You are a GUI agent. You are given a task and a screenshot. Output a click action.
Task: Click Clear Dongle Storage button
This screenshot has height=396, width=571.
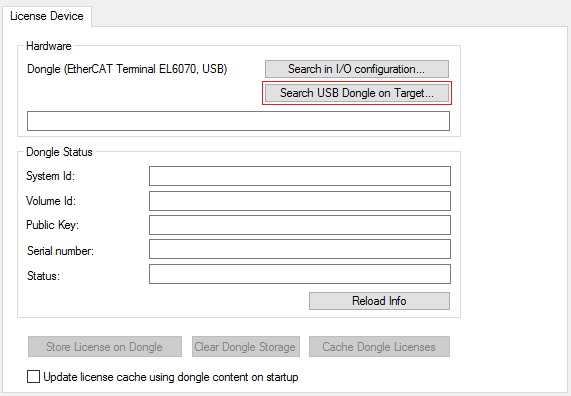[x=246, y=346]
